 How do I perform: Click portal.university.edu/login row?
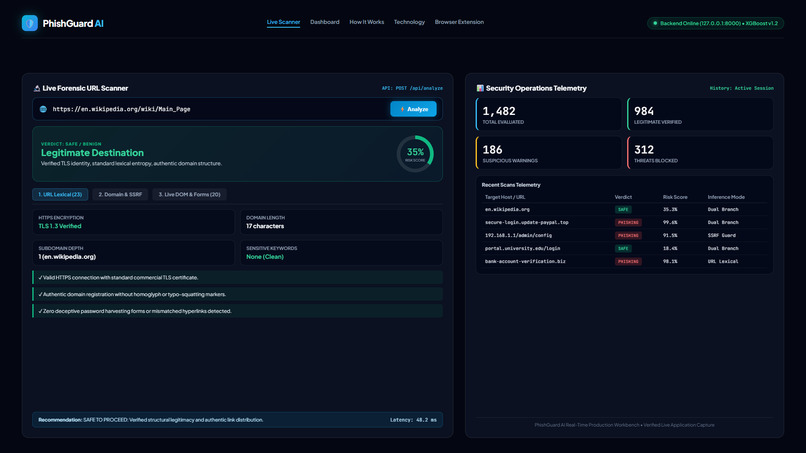click(625, 248)
